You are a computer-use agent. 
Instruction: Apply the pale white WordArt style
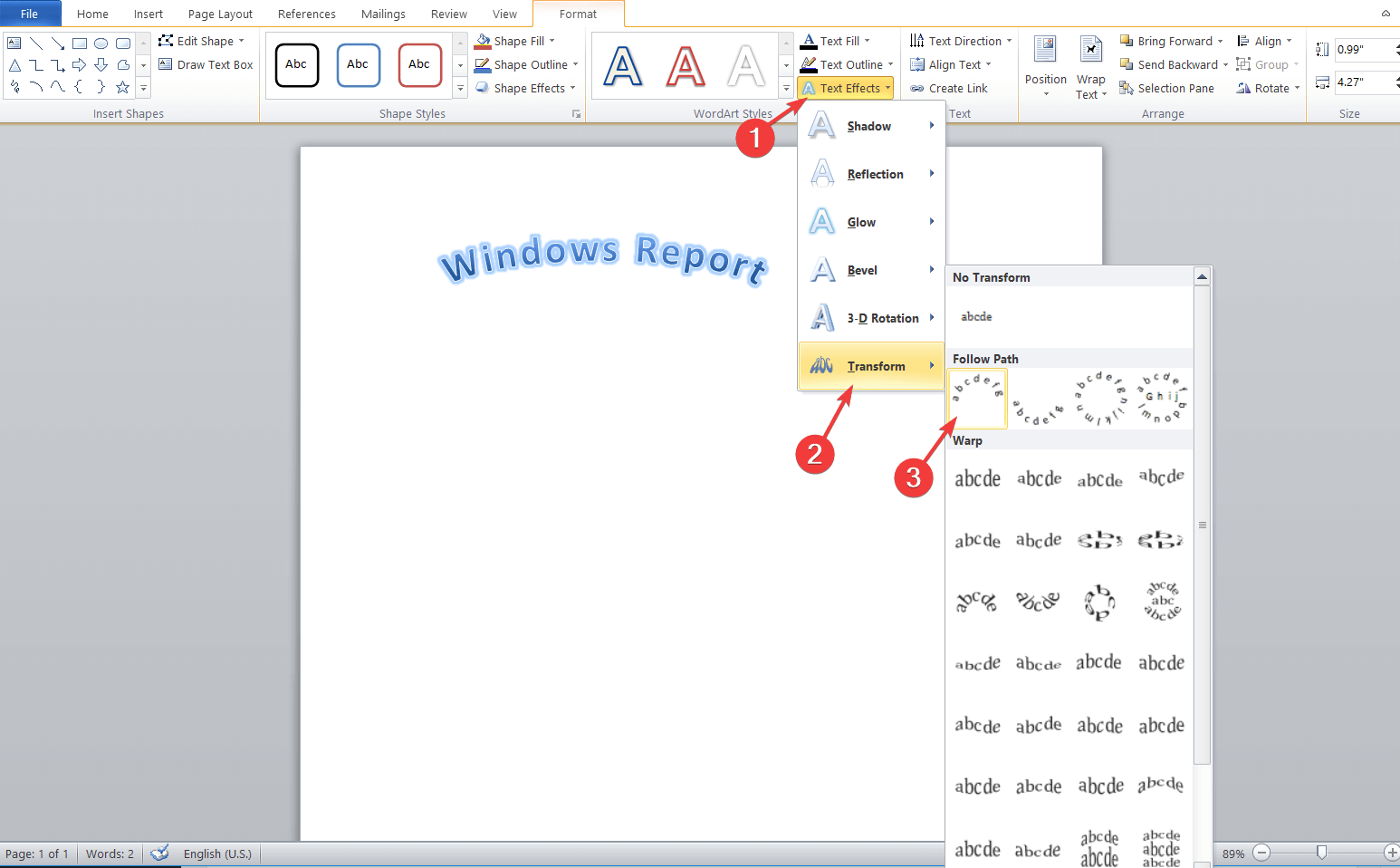pyautogui.click(x=747, y=65)
